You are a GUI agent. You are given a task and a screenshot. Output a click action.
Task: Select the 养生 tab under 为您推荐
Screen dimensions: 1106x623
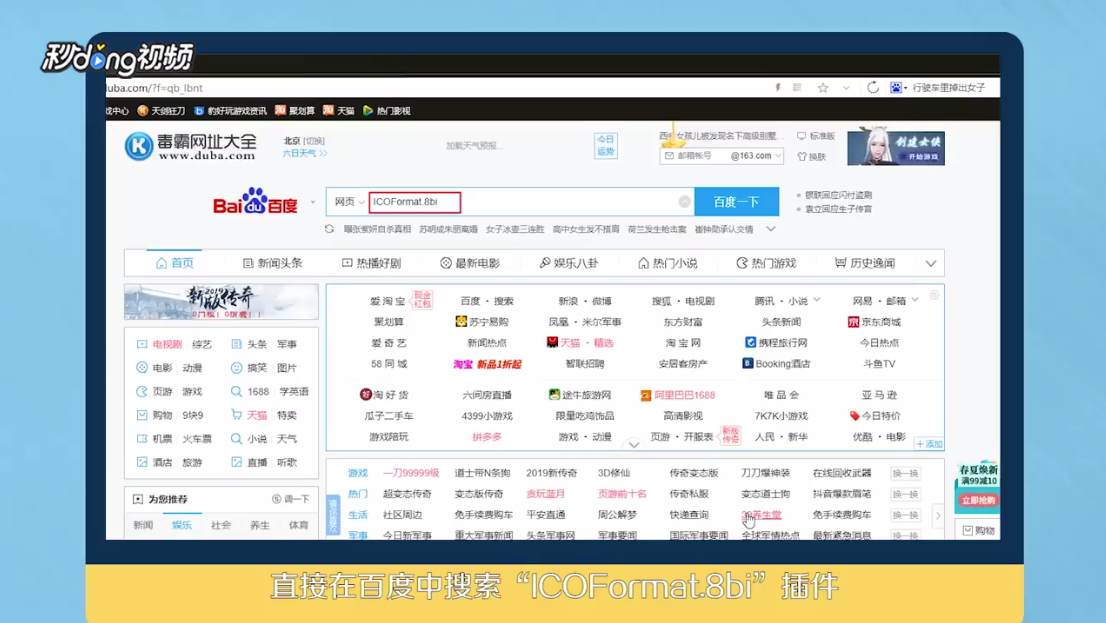click(260, 525)
